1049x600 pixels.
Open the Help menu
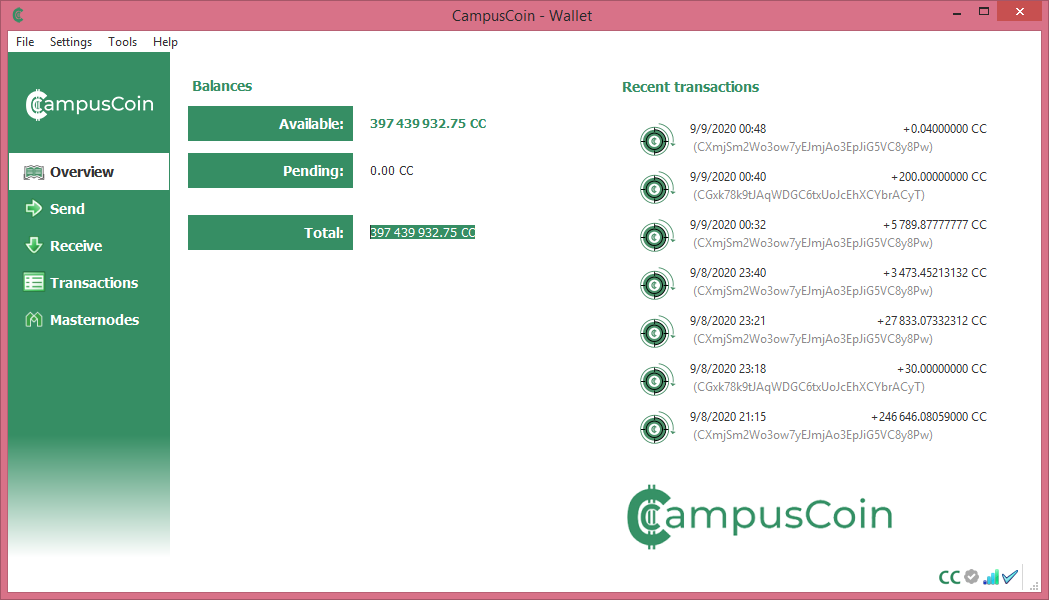[x=165, y=41]
